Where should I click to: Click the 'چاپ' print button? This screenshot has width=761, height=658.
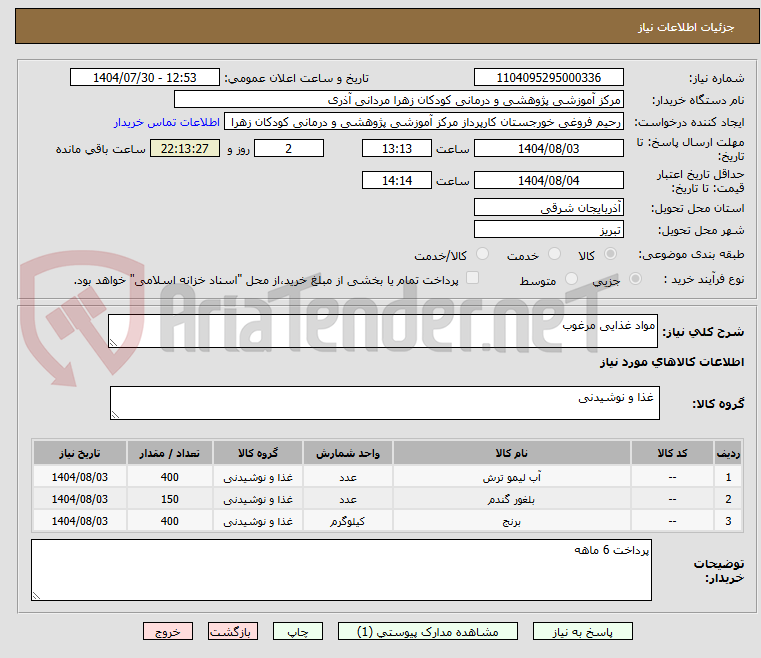[x=298, y=631]
